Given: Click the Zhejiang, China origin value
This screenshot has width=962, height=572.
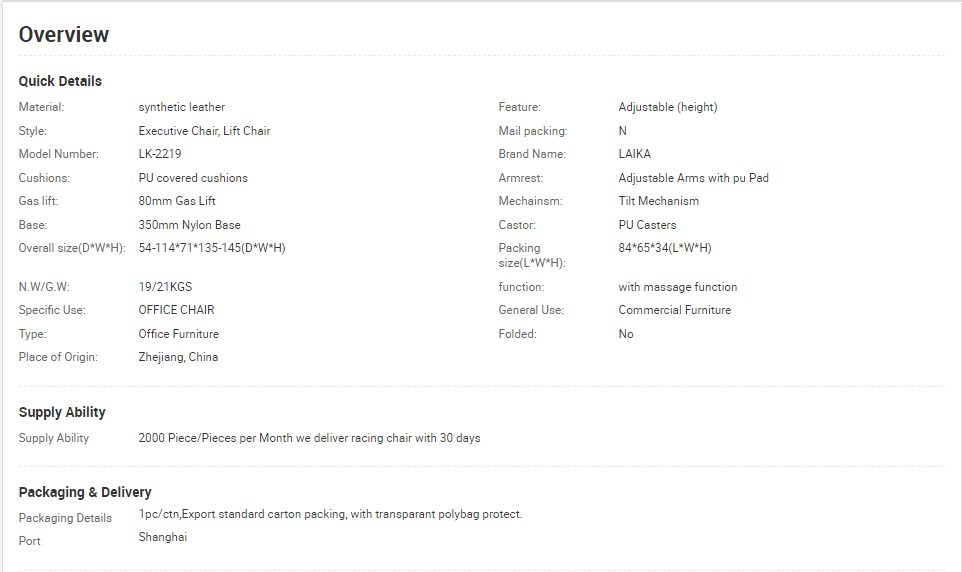Looking at the screenshot, I should (178, 357).
